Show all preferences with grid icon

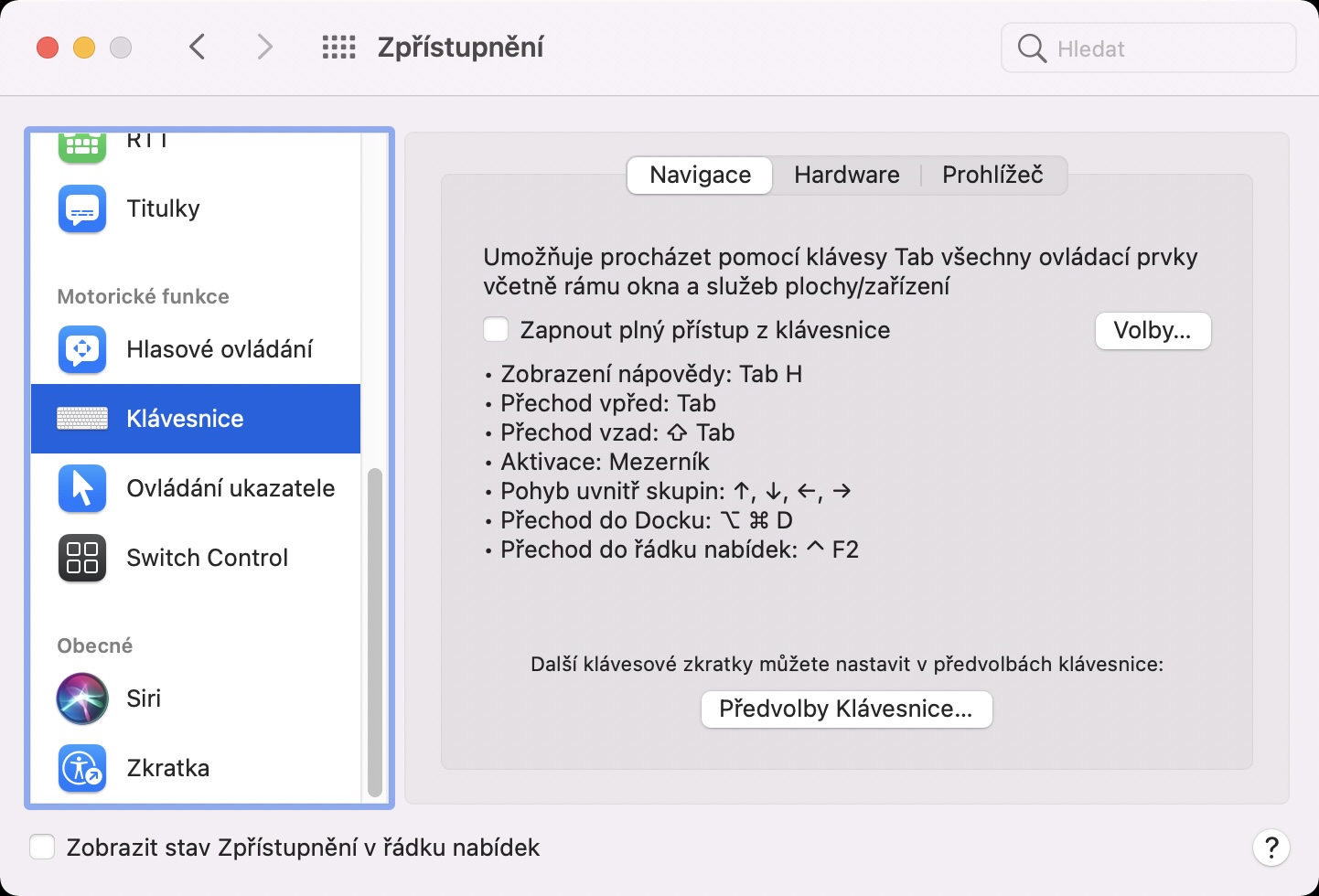click(338, 48)
